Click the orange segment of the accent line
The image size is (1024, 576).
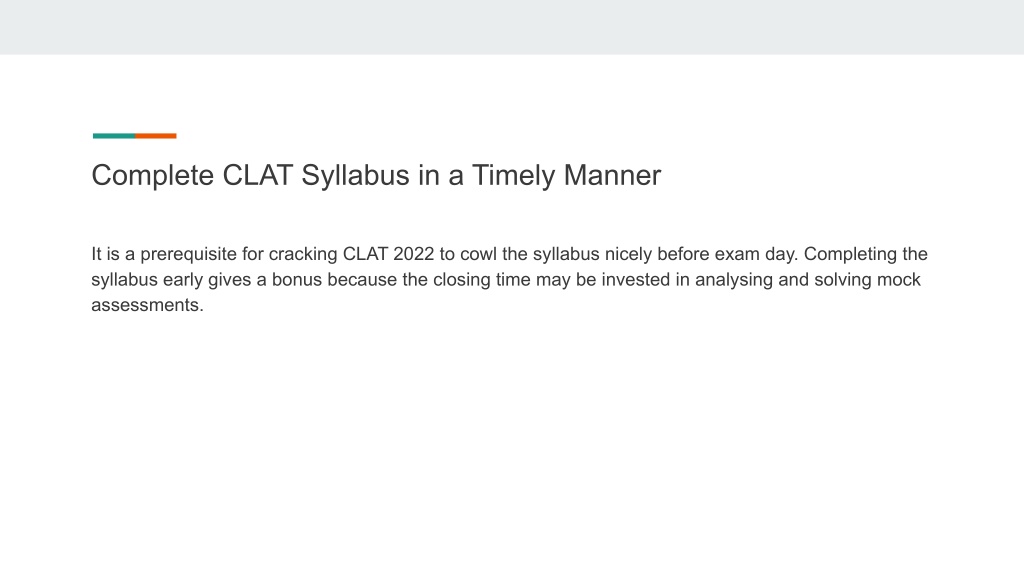pyautogui.click(x=156, y=136)
